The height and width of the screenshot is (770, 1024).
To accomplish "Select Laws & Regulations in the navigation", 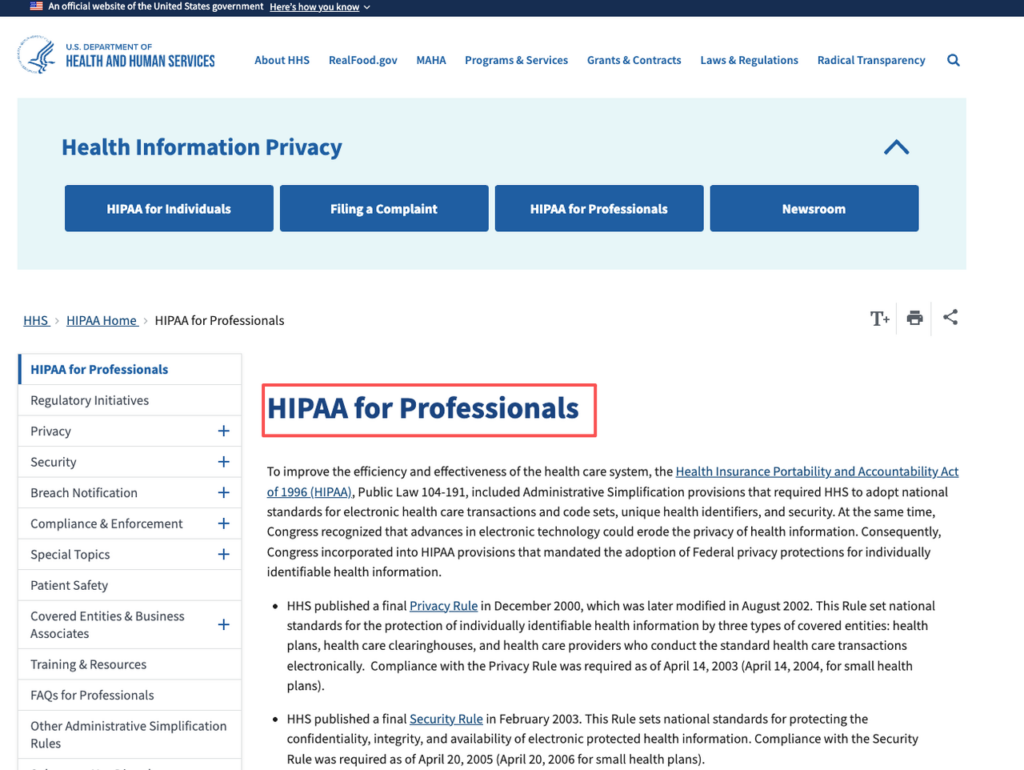I will pos(749,60).
